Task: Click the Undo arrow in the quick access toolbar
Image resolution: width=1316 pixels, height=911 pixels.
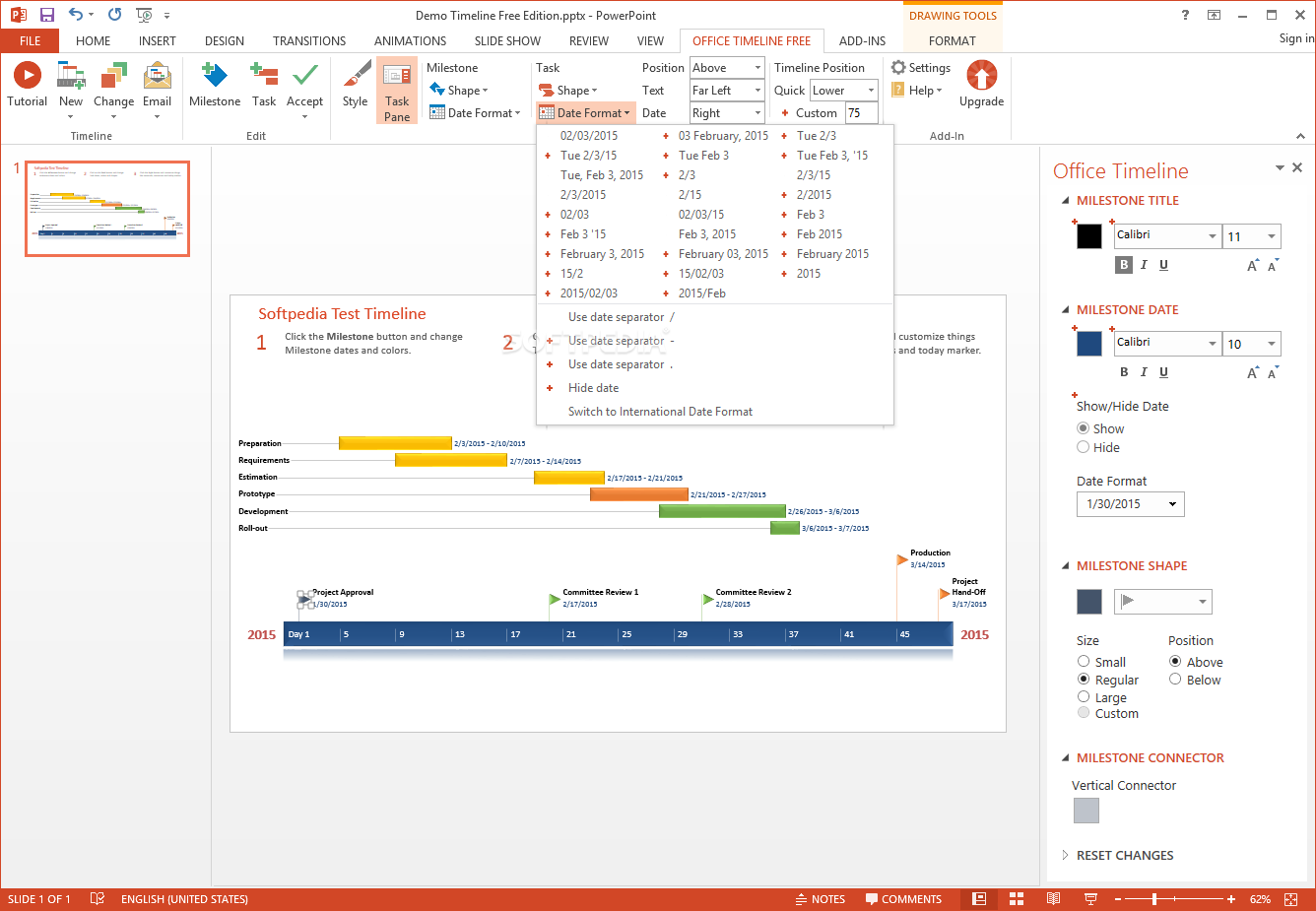Action: tap(76, 15)
